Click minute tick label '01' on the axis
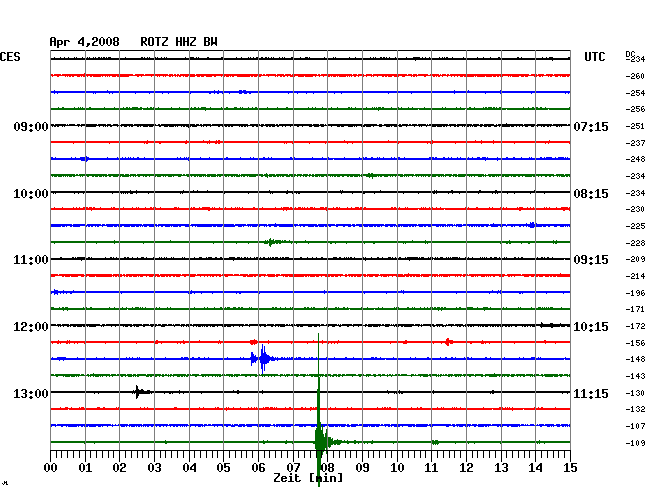Image resolution: width=650 pixels, height=494 pixels. [x=85, y=468]
